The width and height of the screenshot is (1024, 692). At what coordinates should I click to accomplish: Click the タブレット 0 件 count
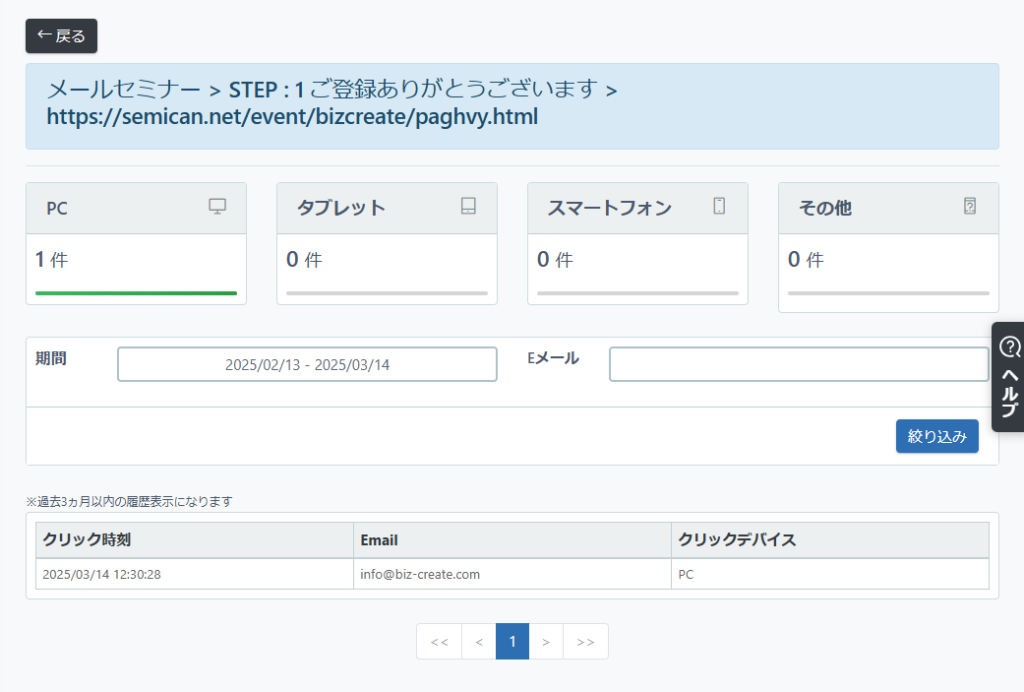pos(304,260)
